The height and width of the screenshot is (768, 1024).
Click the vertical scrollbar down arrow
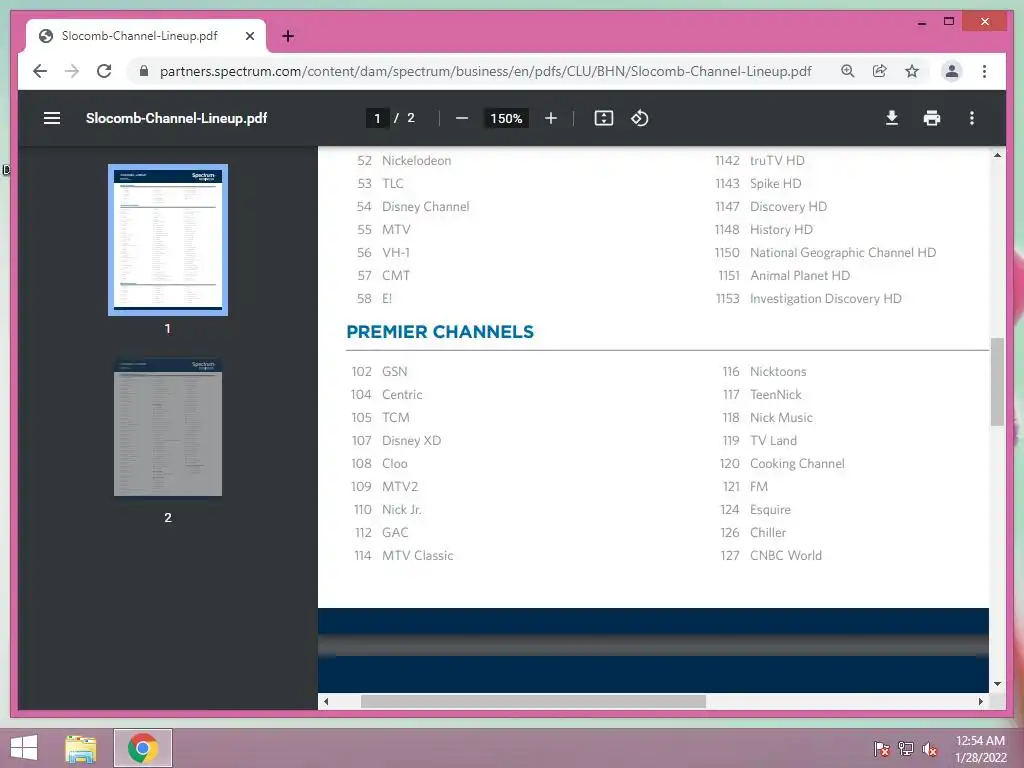[x=997, y=684]
